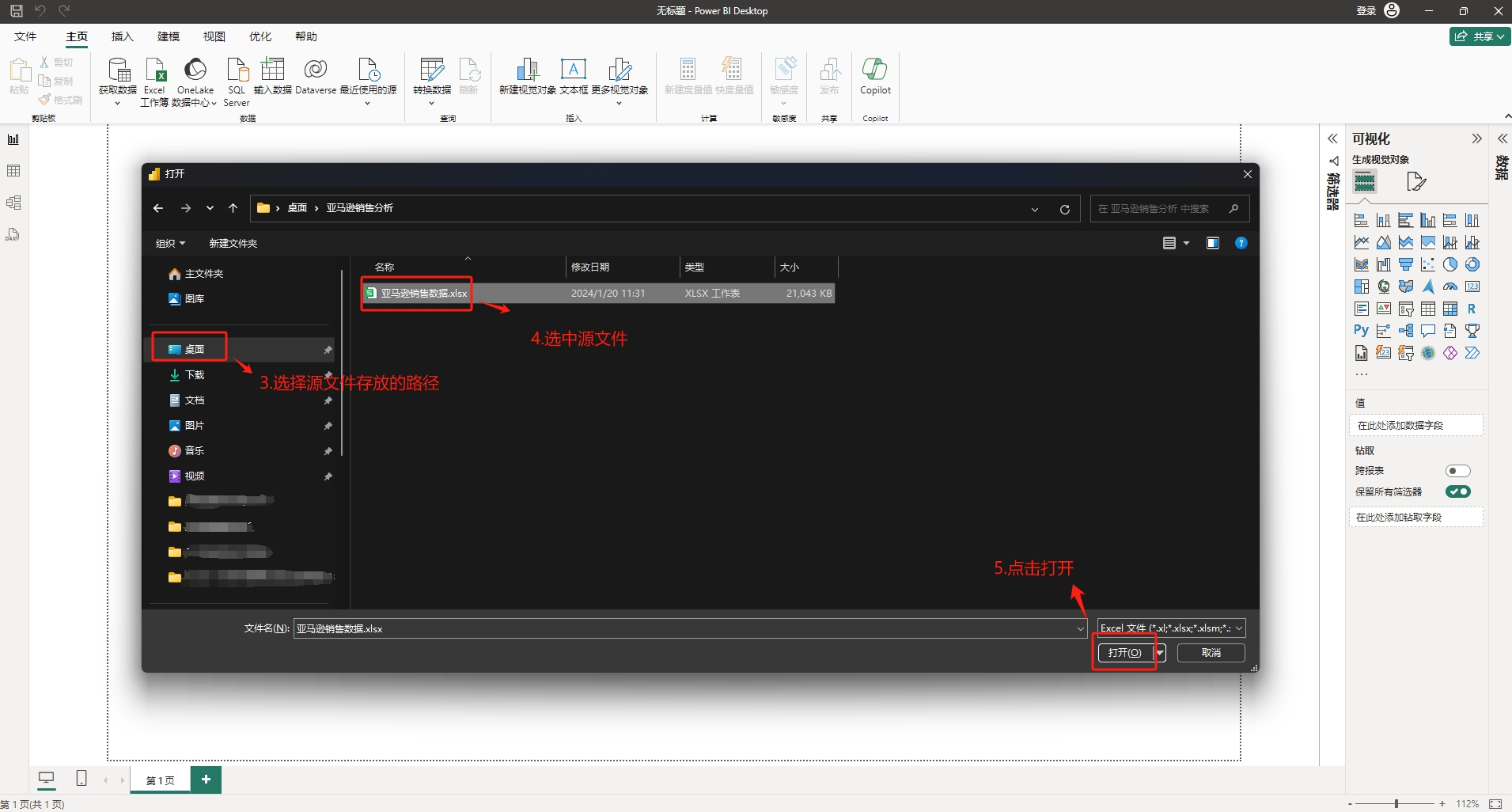Screen dimensions: 1512x812
Task: Click the 转换数据 icon
Action: point(432,70)
